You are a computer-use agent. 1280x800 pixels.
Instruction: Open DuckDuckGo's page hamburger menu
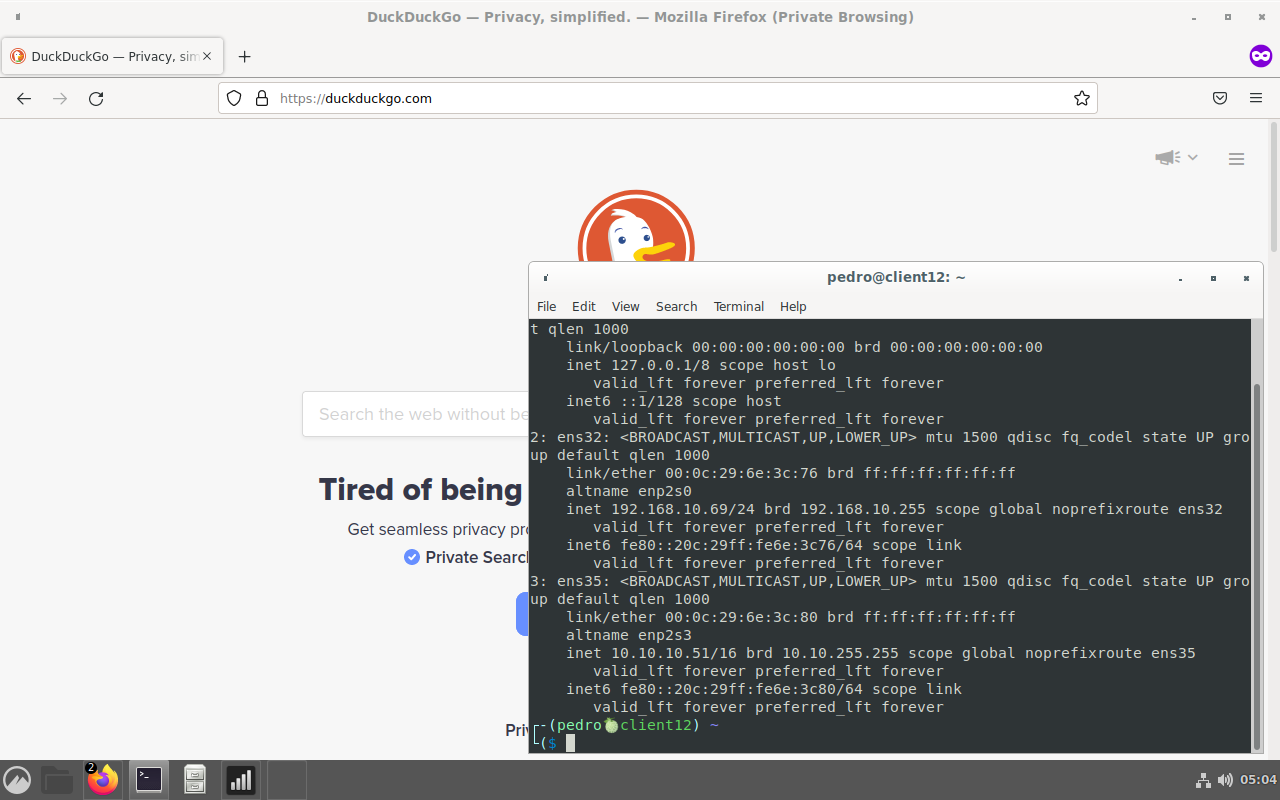pyautogui.click(x=1236, y=158)
